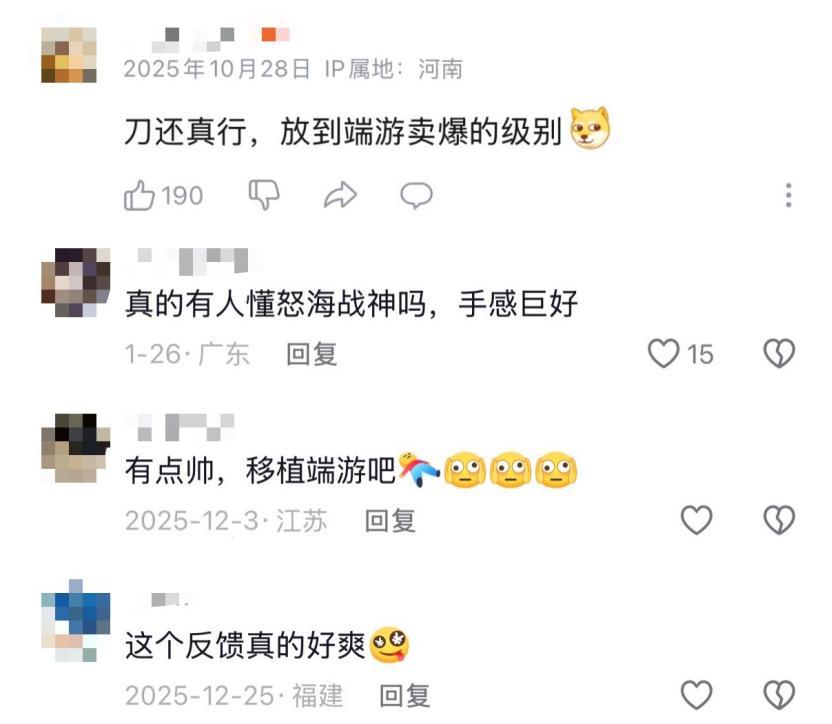
Task: Open three-dot more options on top comment
Action: (x=788, y=195)
